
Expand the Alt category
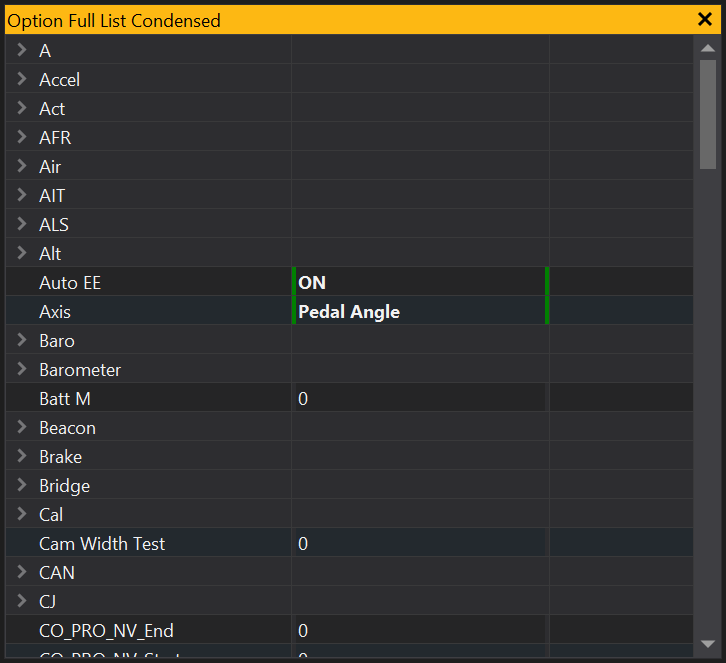(x=21, y=253)
